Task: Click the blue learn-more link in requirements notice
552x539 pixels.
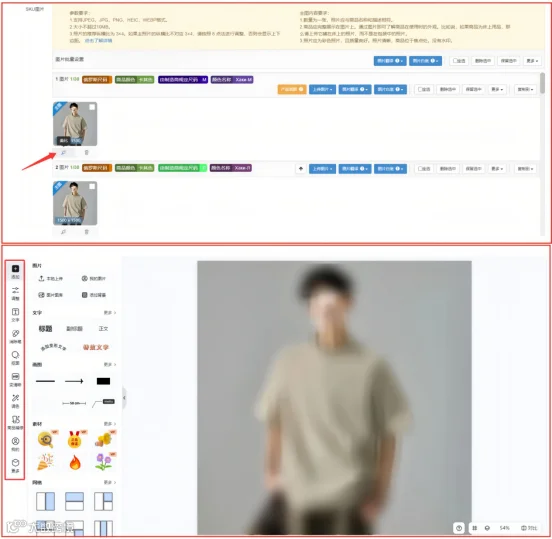Action: click(99, 40)
